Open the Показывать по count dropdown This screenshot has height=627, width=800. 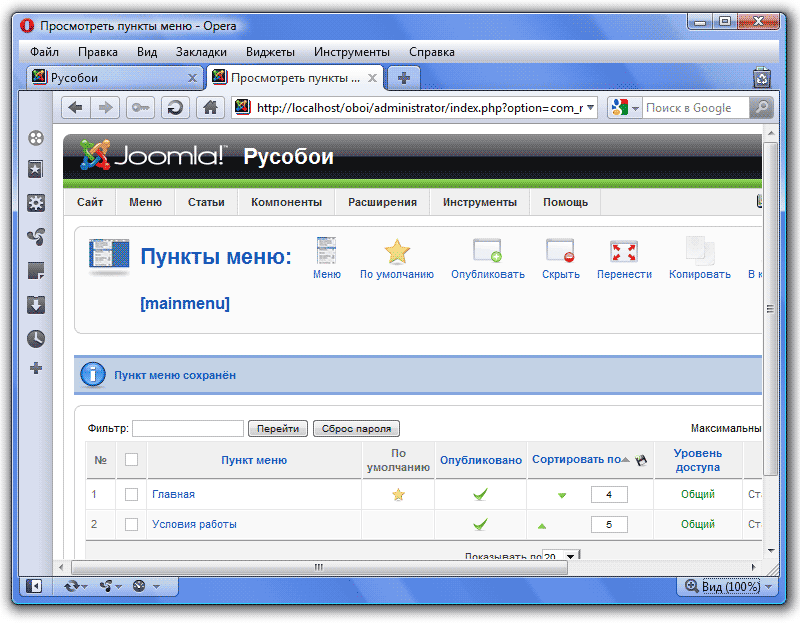pyautogui.click(x=571, y=557)
